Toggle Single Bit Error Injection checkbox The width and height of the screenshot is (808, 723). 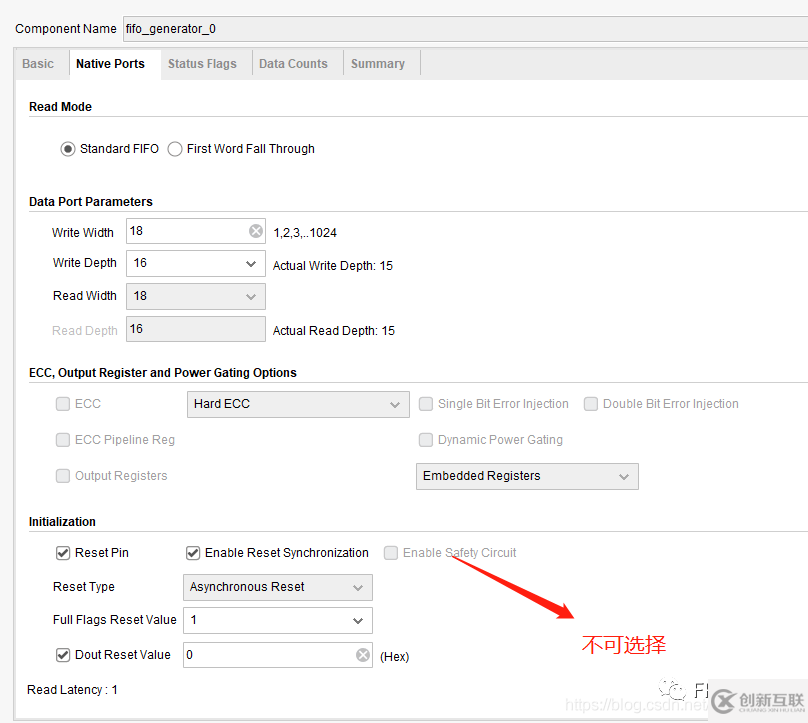point(426,403)
